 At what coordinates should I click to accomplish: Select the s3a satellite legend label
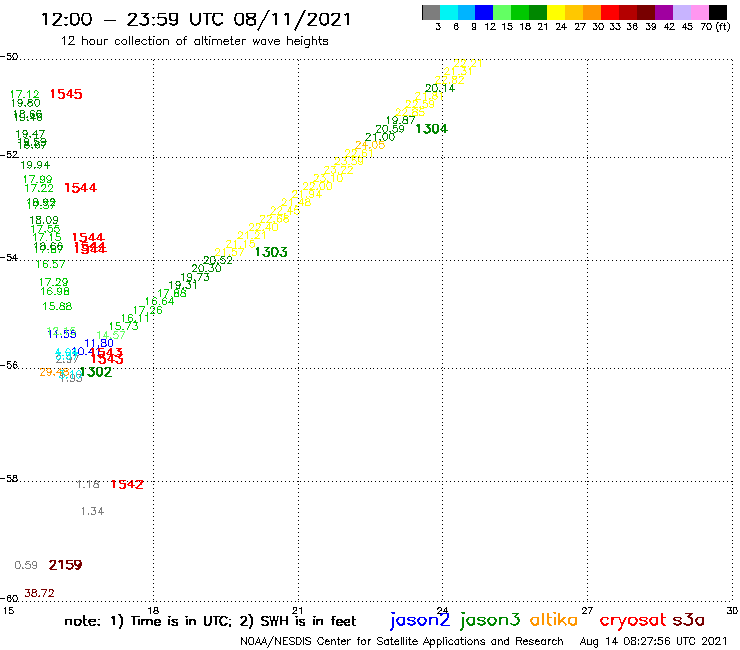(x=689, y=620)
